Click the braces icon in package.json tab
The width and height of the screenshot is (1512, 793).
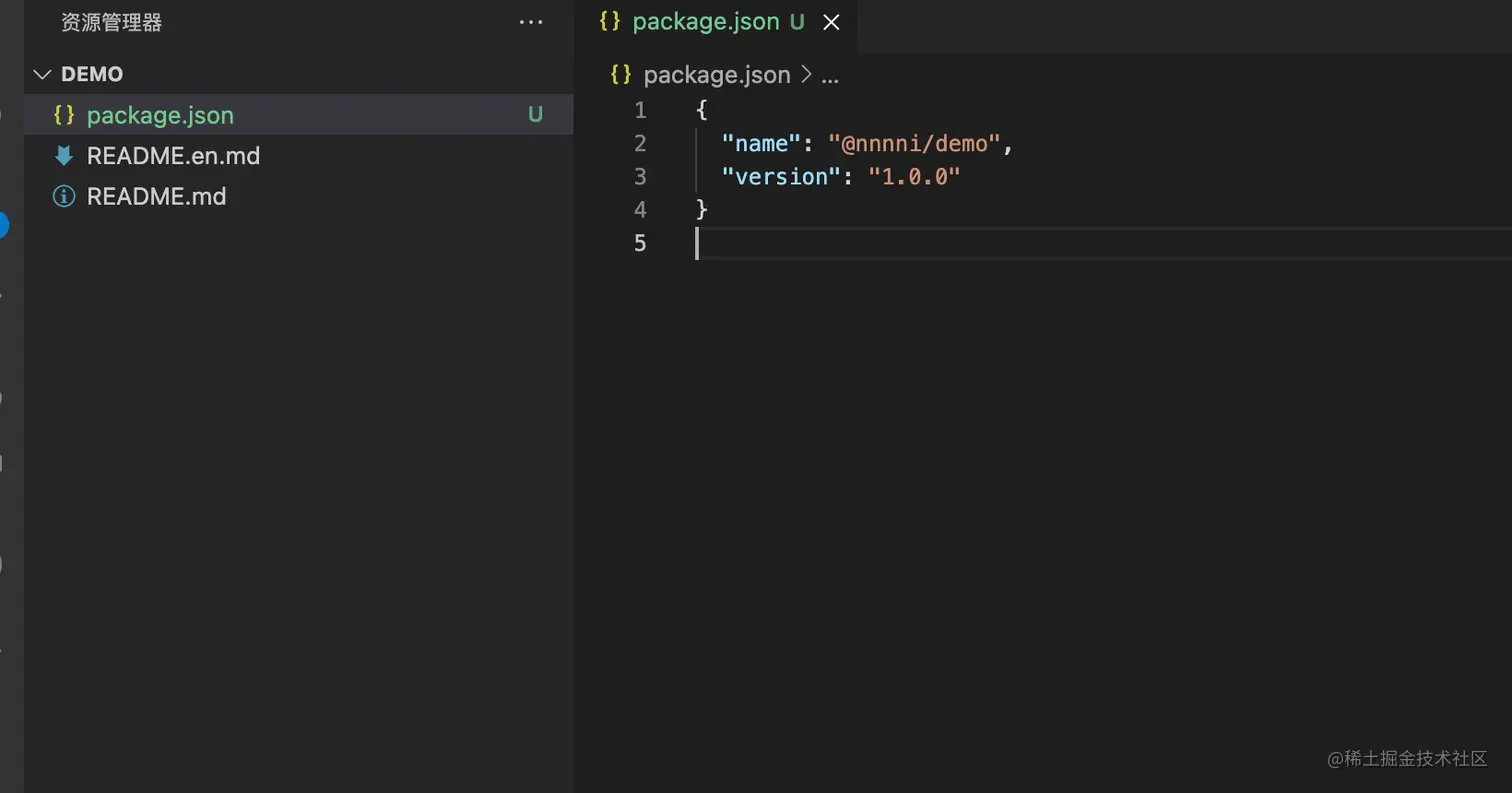pos(610,22)
